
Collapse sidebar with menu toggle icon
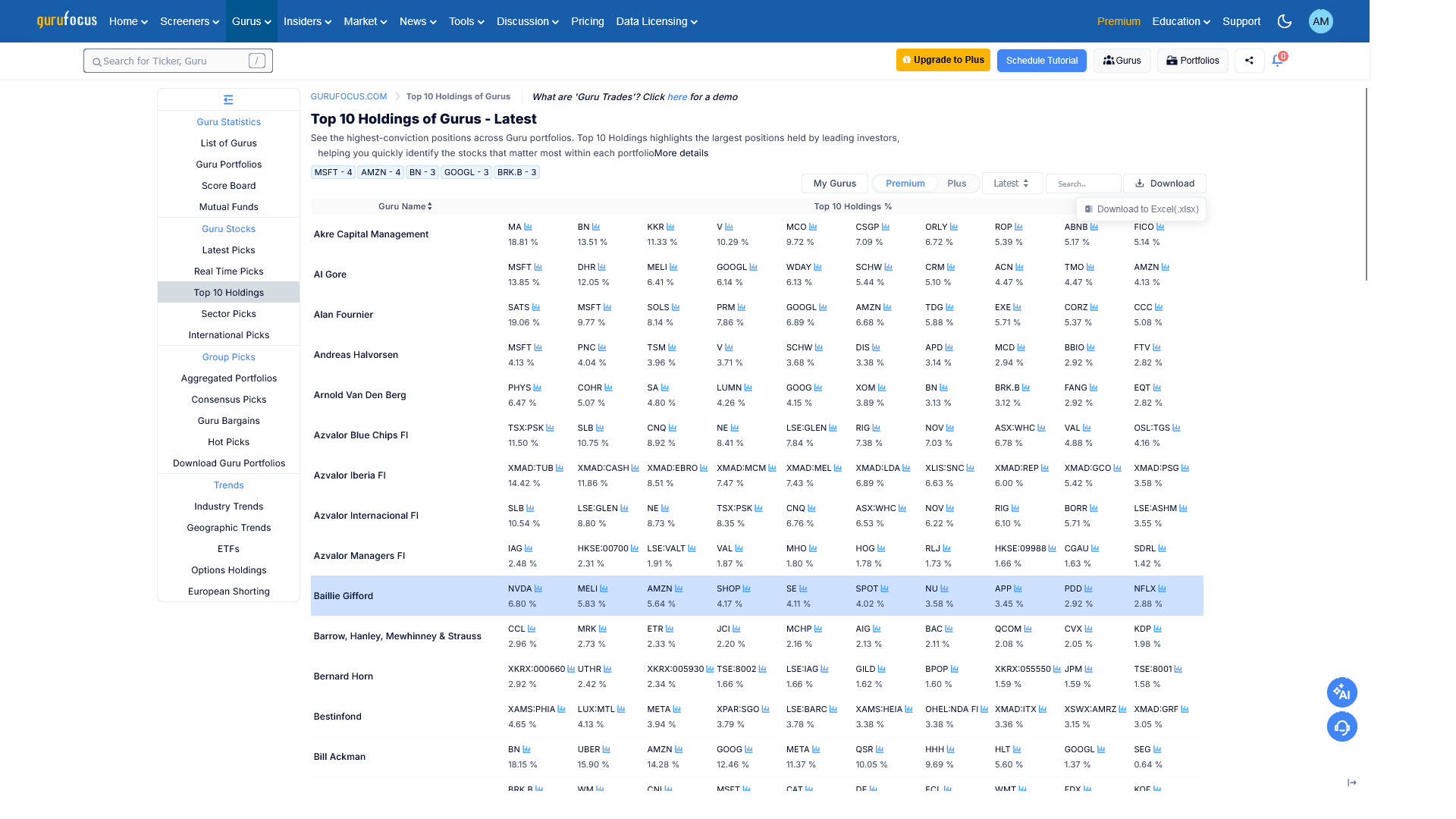pyautogui.click(x=228, y=99)
